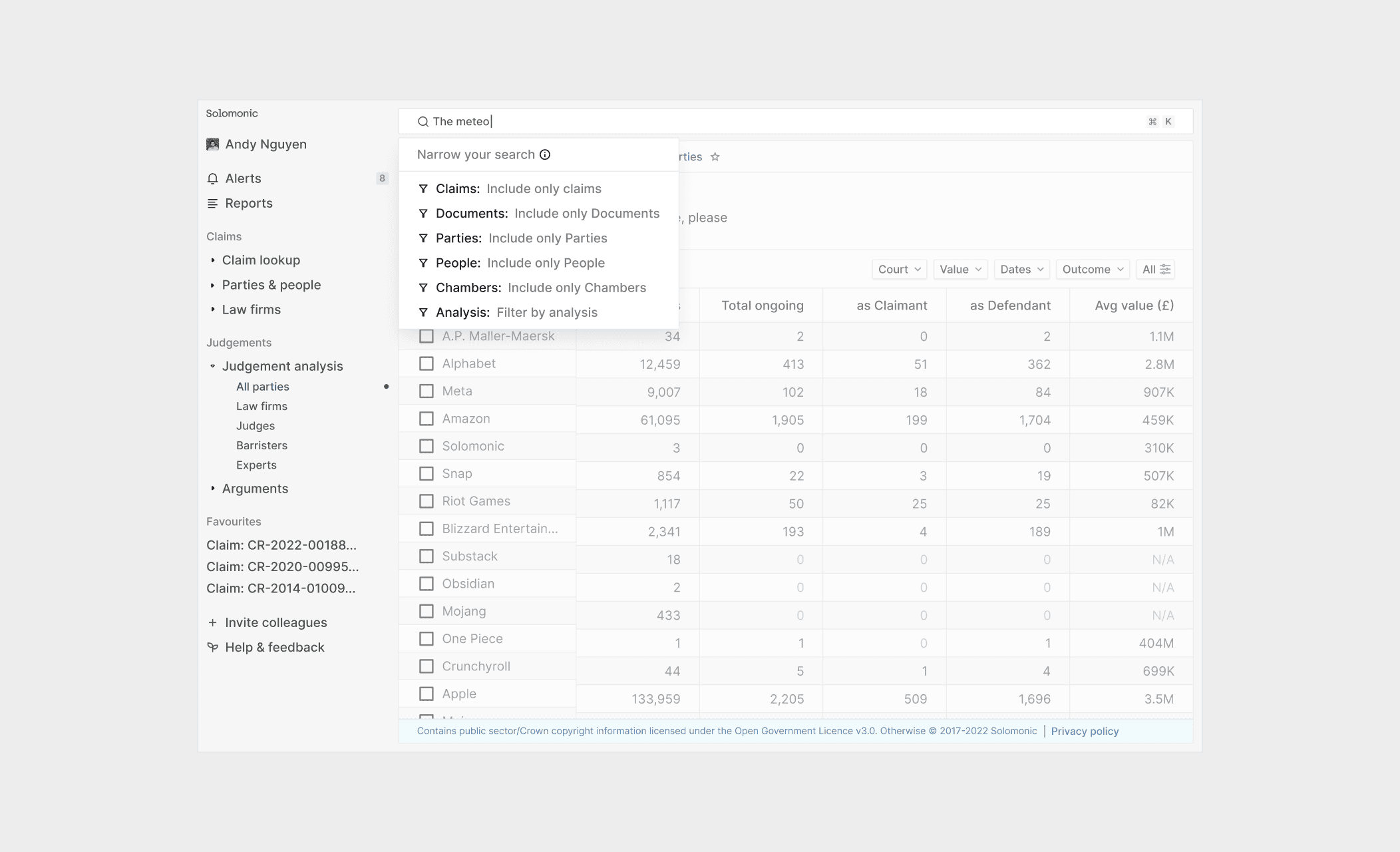Open the Judges sidebar link
This screenshot has height=852, width=1400.
coord(256,426)
